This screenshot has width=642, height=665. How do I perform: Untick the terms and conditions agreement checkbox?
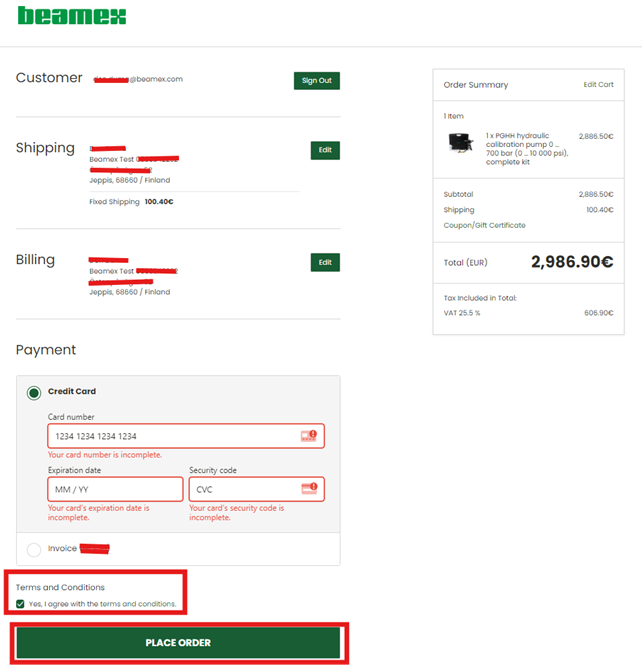point(20,604)
